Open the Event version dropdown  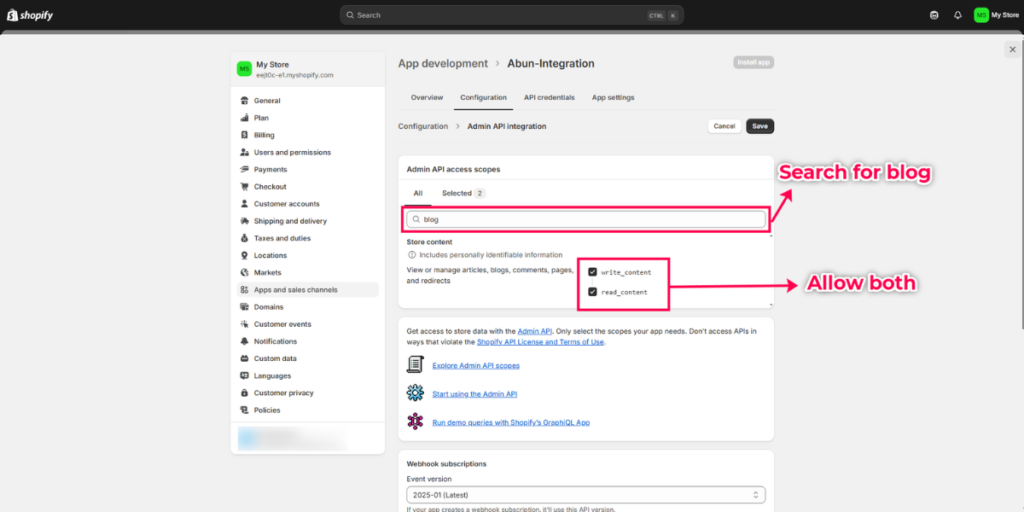pos(586,495)
